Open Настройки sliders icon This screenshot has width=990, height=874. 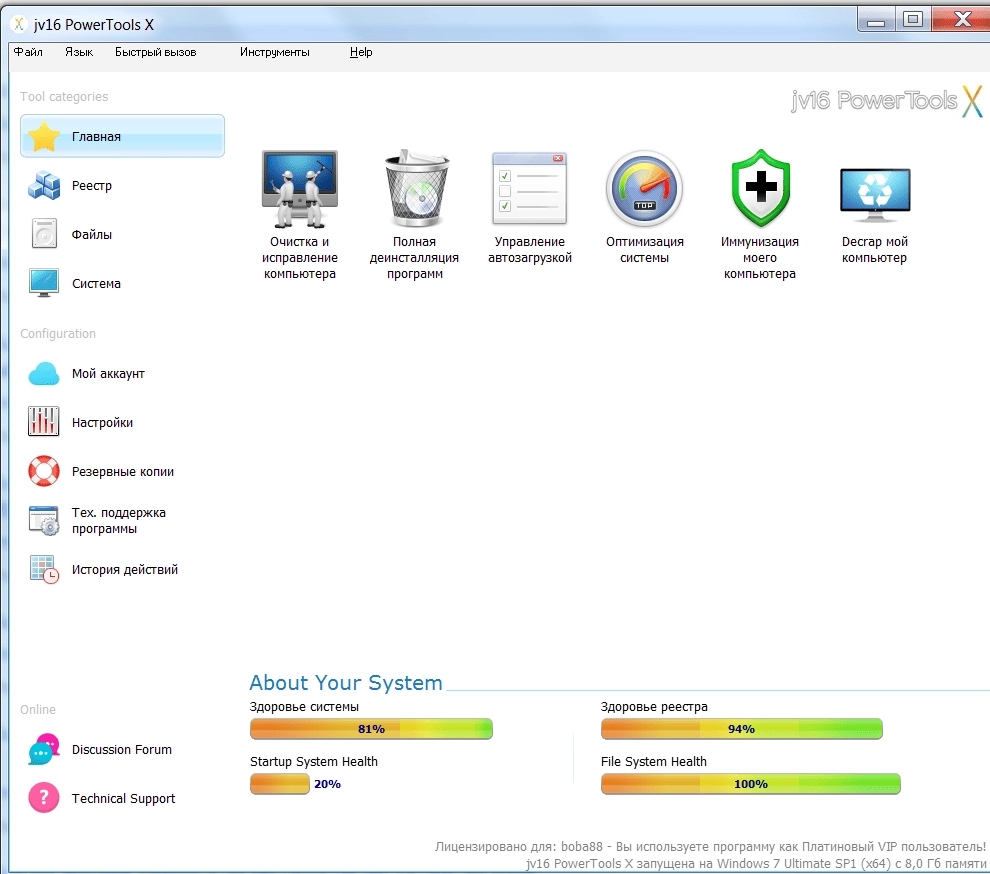pyautogui.click(x=44, y=421)
